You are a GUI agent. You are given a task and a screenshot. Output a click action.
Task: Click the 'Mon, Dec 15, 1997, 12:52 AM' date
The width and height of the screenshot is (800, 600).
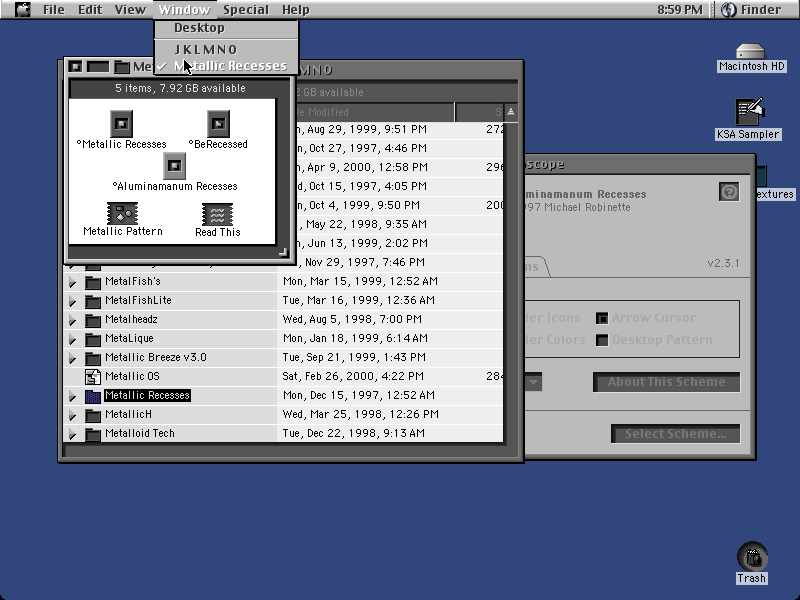point(359,395)
